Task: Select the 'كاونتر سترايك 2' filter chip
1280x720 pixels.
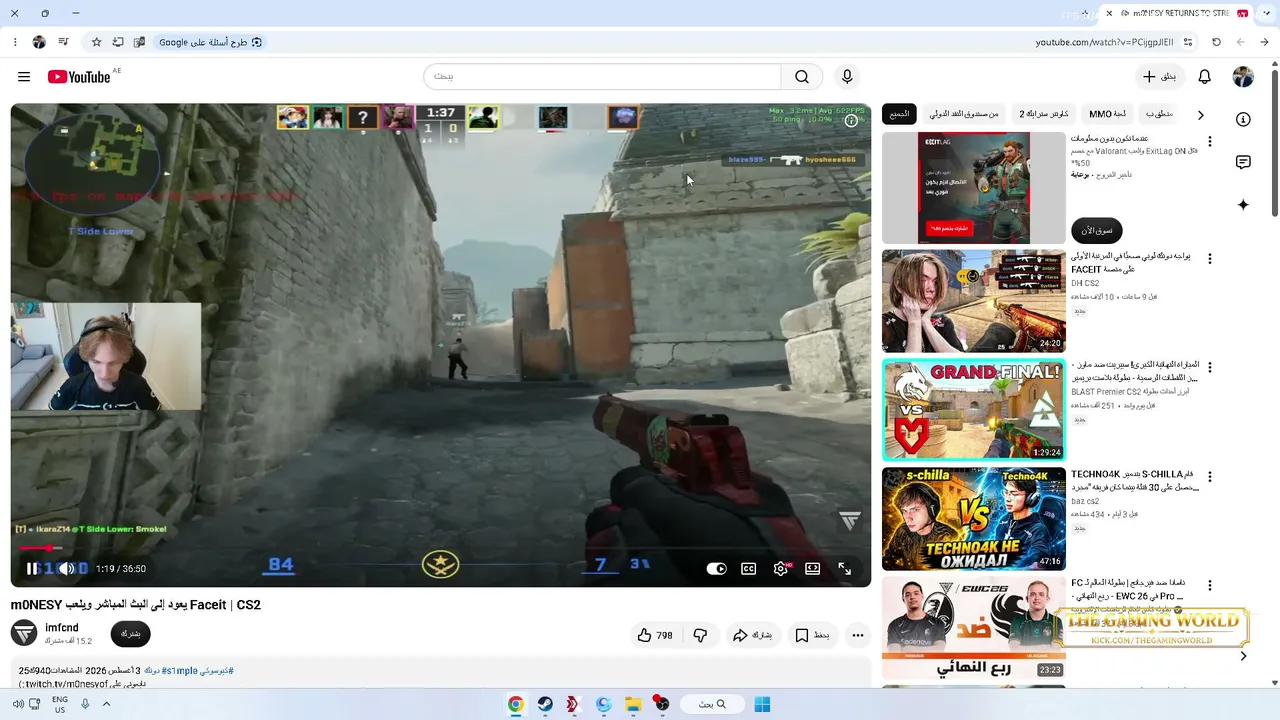Action: [1043, 114]
